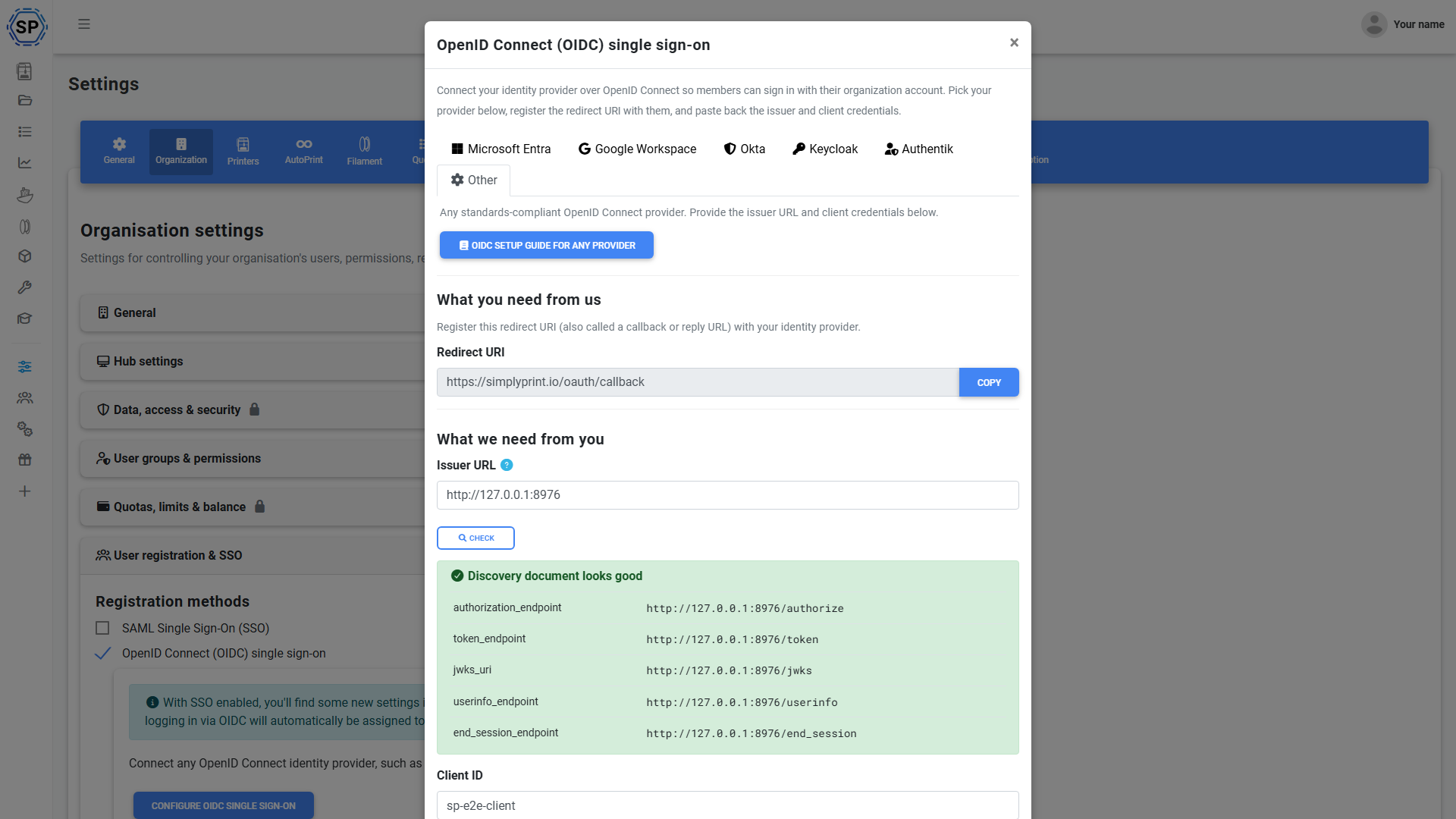Switch to the General settings tab

[119, 151]
